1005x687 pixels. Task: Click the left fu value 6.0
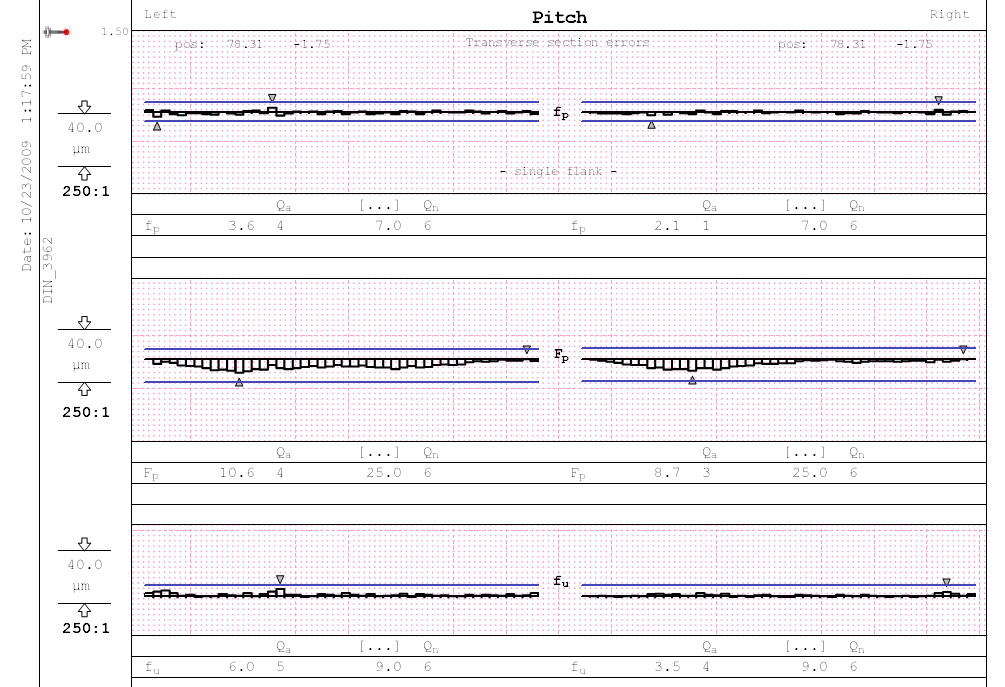(242, 666)
